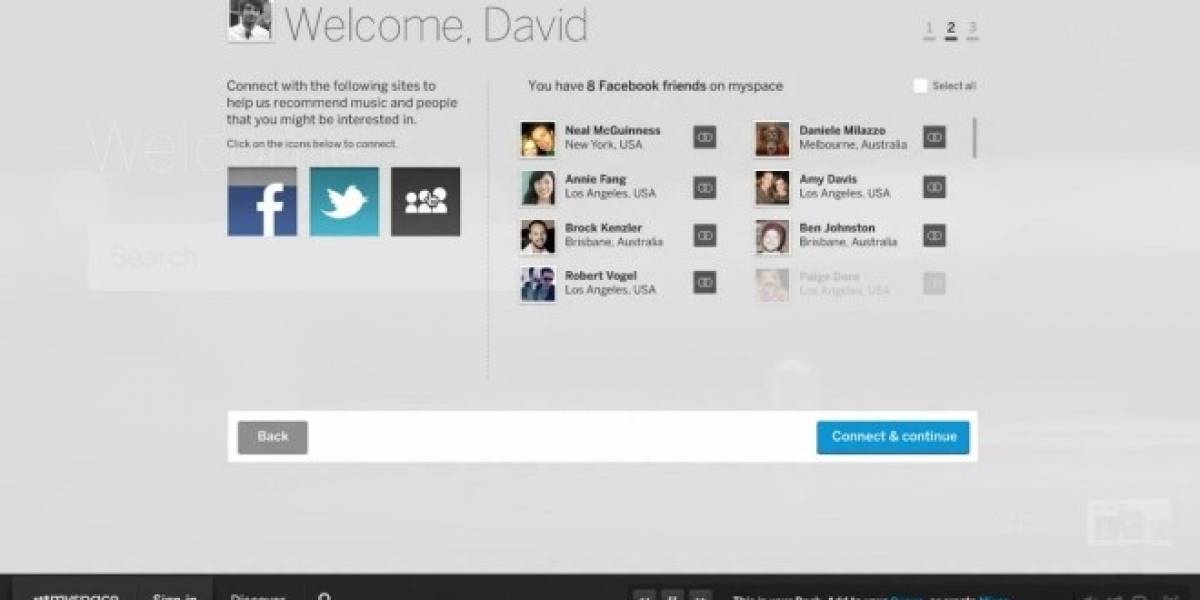The width and height of the screenshot is (1200, 600).
Task: Select the name Brock Kenzler
Action: tap(603, 228)
